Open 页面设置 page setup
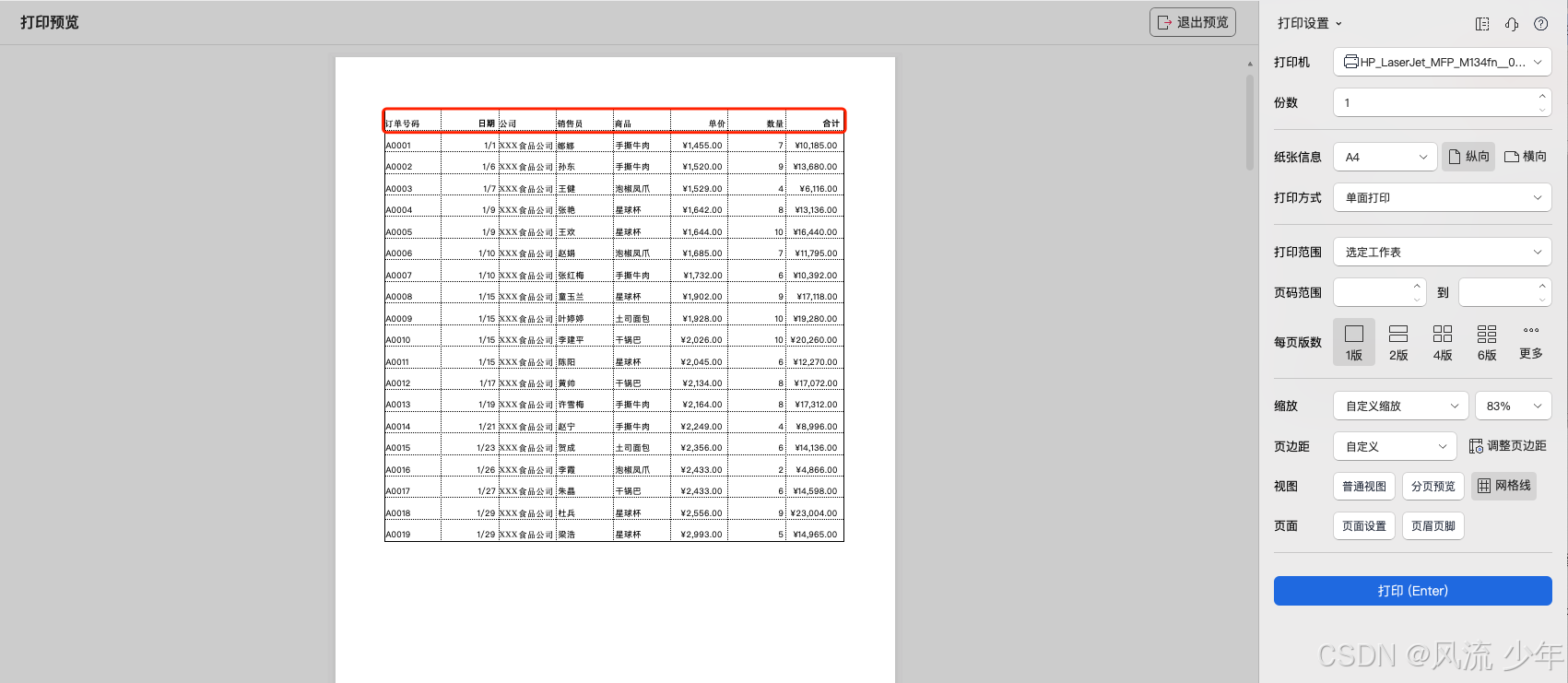Screen dimensions: 1568x683 tap(1364, 526)
